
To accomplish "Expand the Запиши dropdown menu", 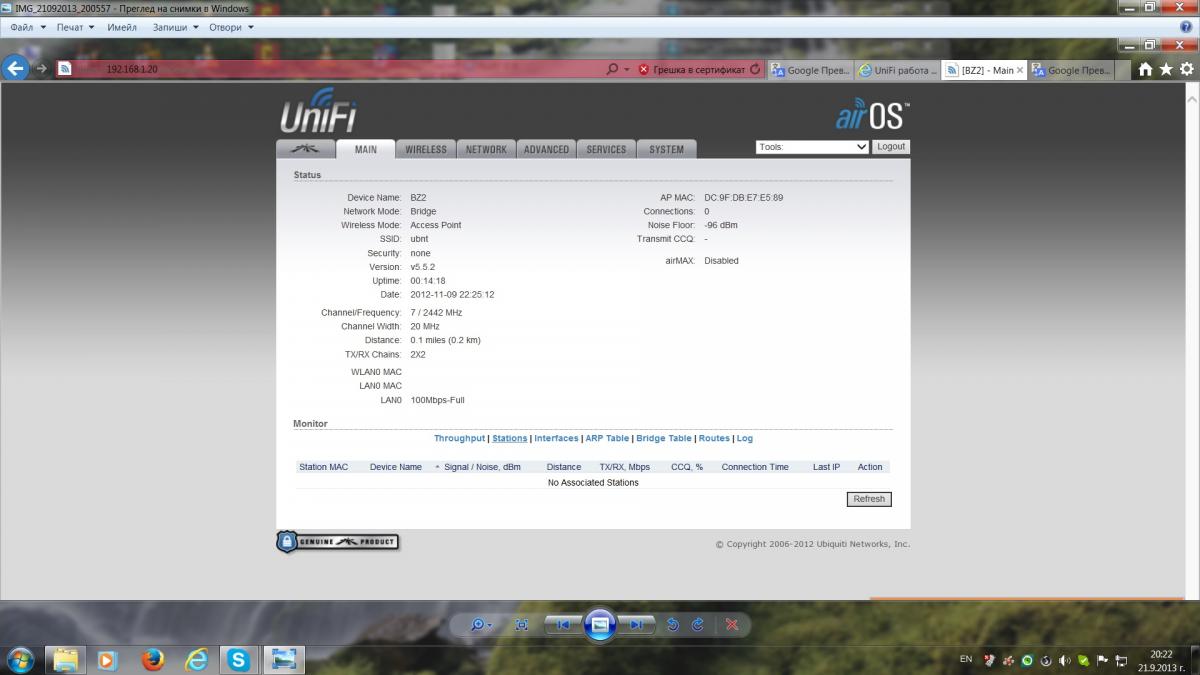I will [175, 28].
